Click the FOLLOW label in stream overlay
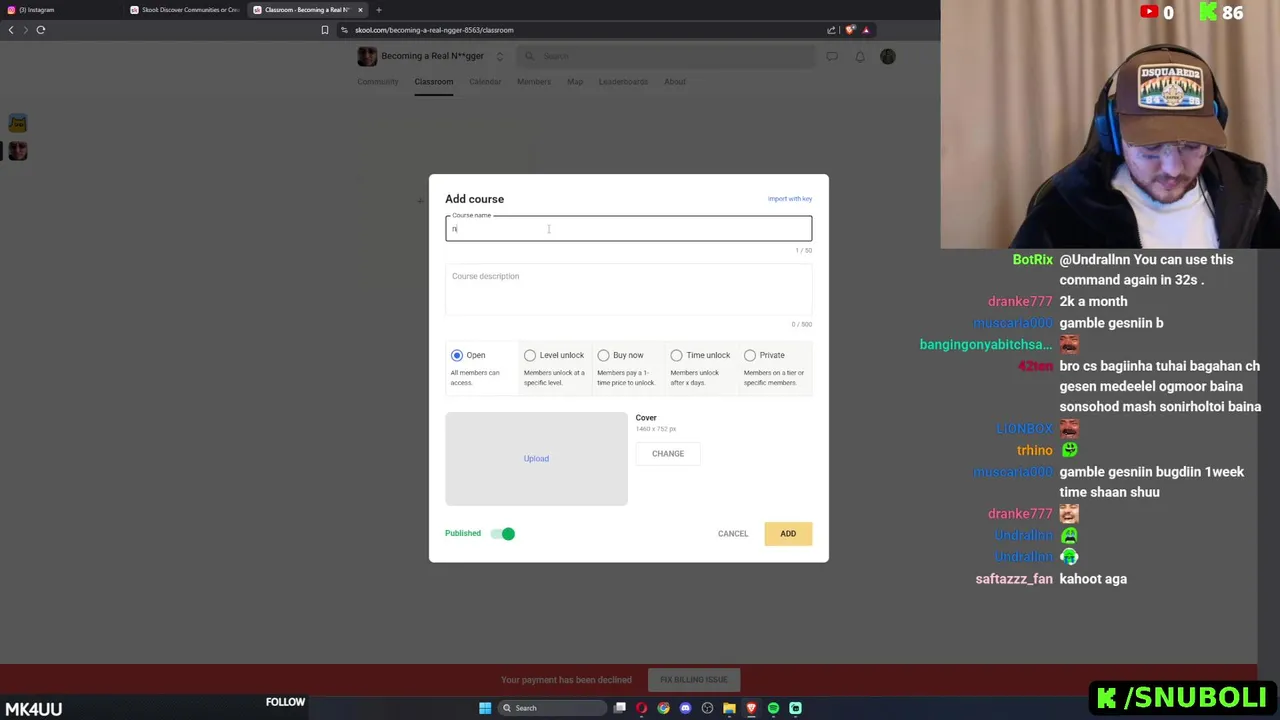The image size is (1280, 720). click(285, 702)
